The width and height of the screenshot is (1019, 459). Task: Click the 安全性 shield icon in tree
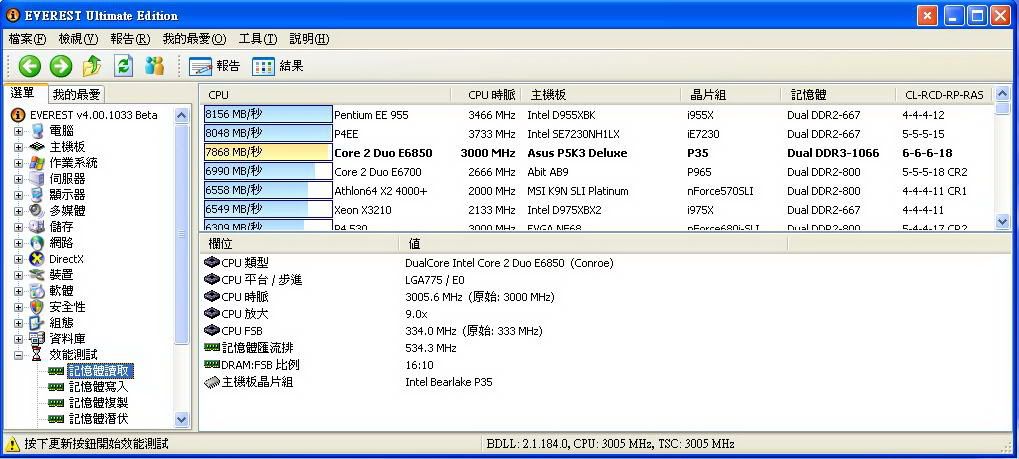(37, 307)
